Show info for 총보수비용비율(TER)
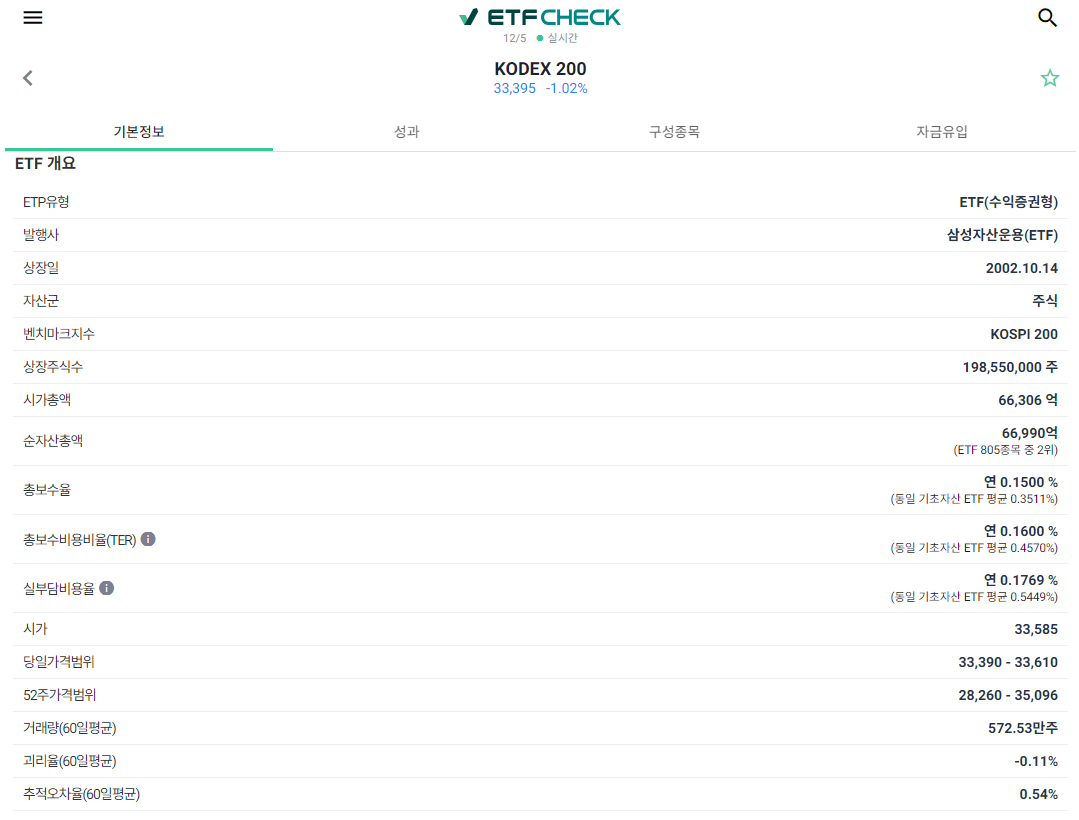 (x=148, y=539)
